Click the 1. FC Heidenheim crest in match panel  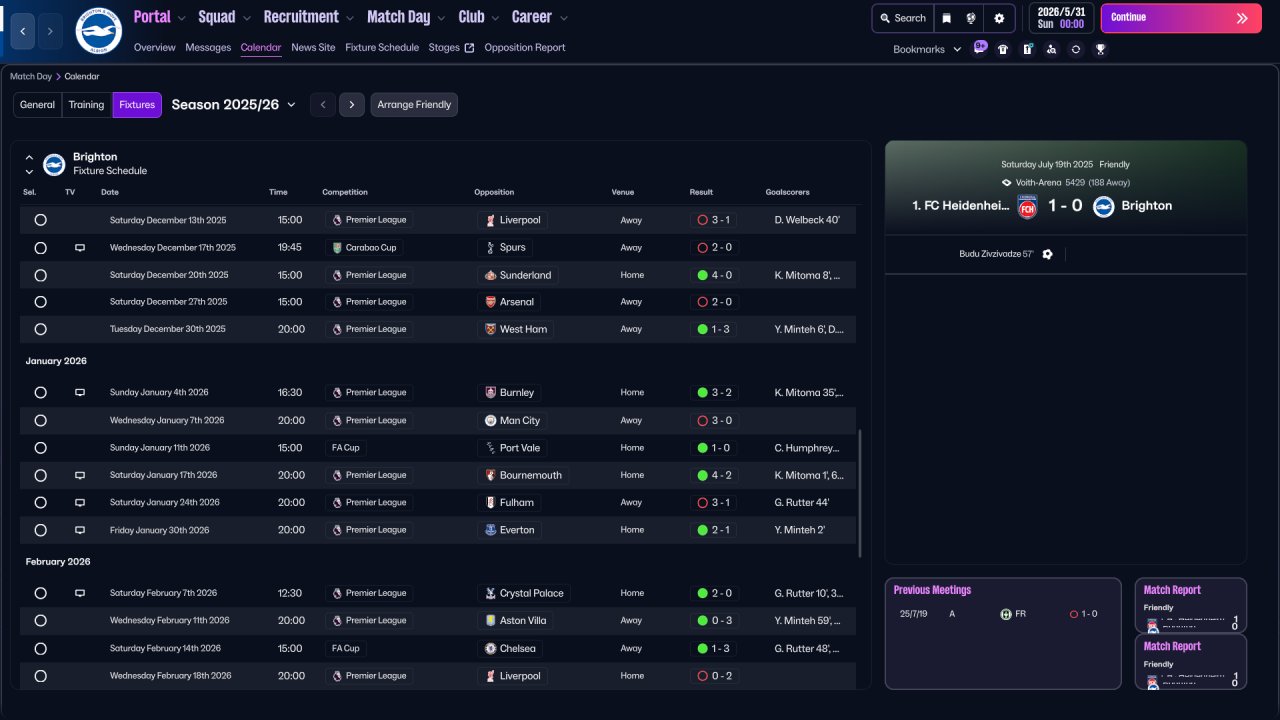(x=1027, y=206)
